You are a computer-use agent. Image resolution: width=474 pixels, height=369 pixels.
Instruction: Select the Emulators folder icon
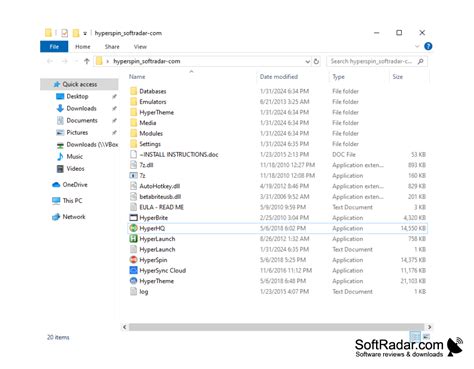(x=133, y=102)
